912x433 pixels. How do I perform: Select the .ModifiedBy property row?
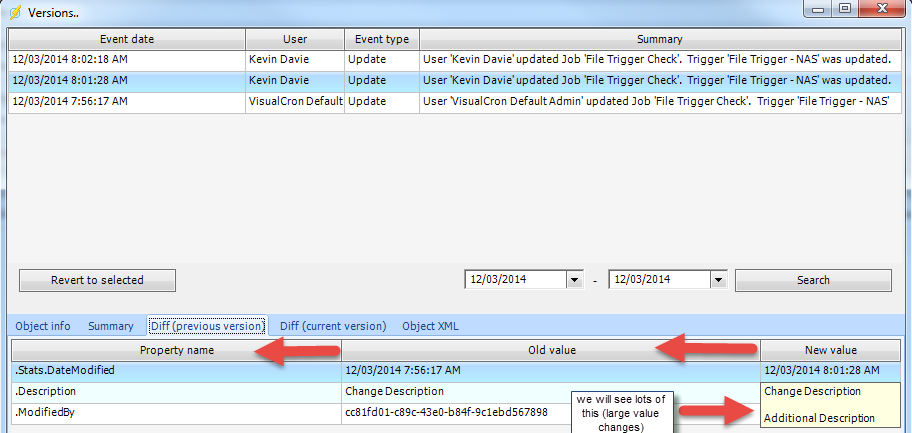[175, 412]
